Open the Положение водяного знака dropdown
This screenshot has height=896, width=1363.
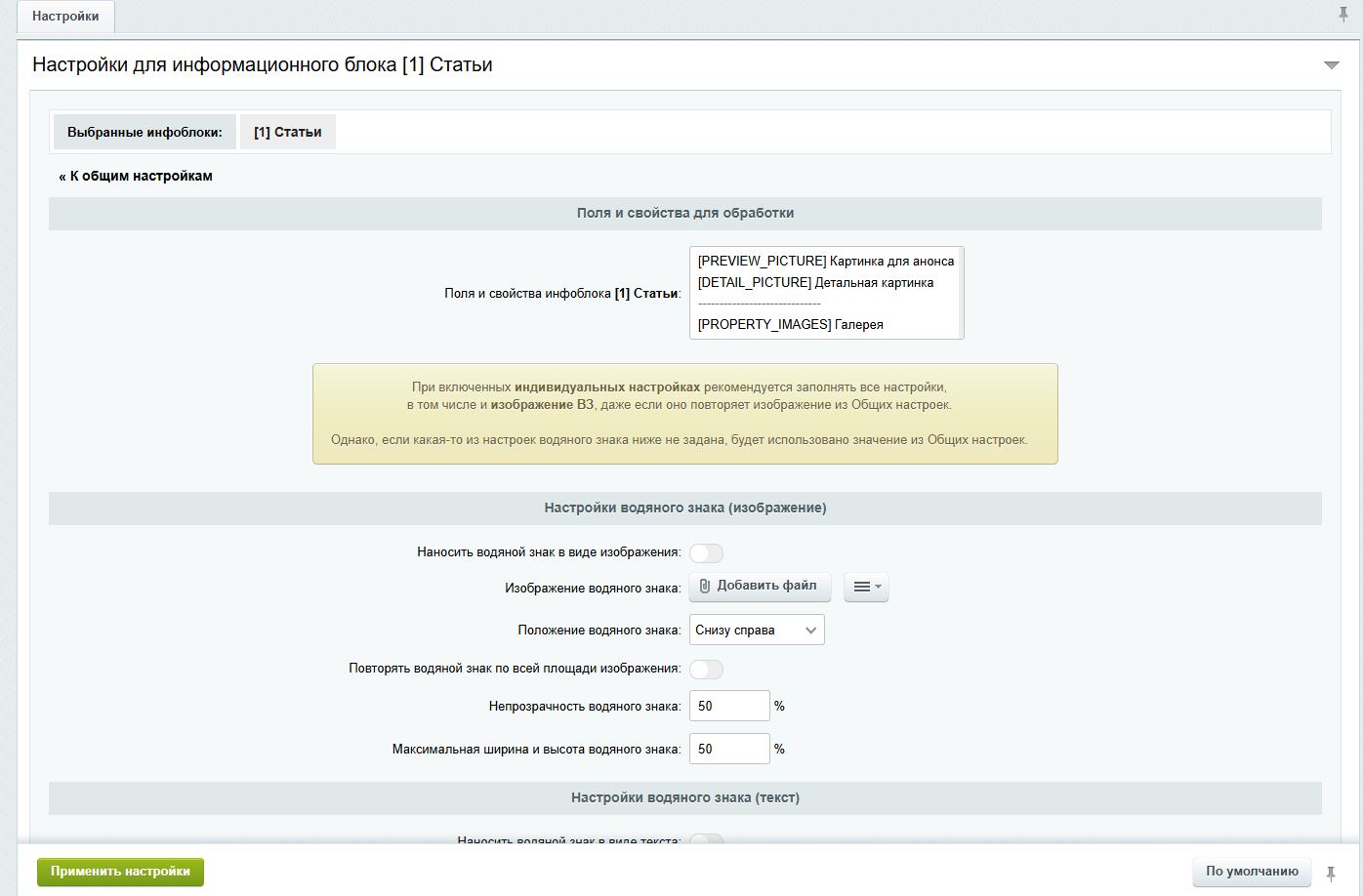[x=756, y=631]
